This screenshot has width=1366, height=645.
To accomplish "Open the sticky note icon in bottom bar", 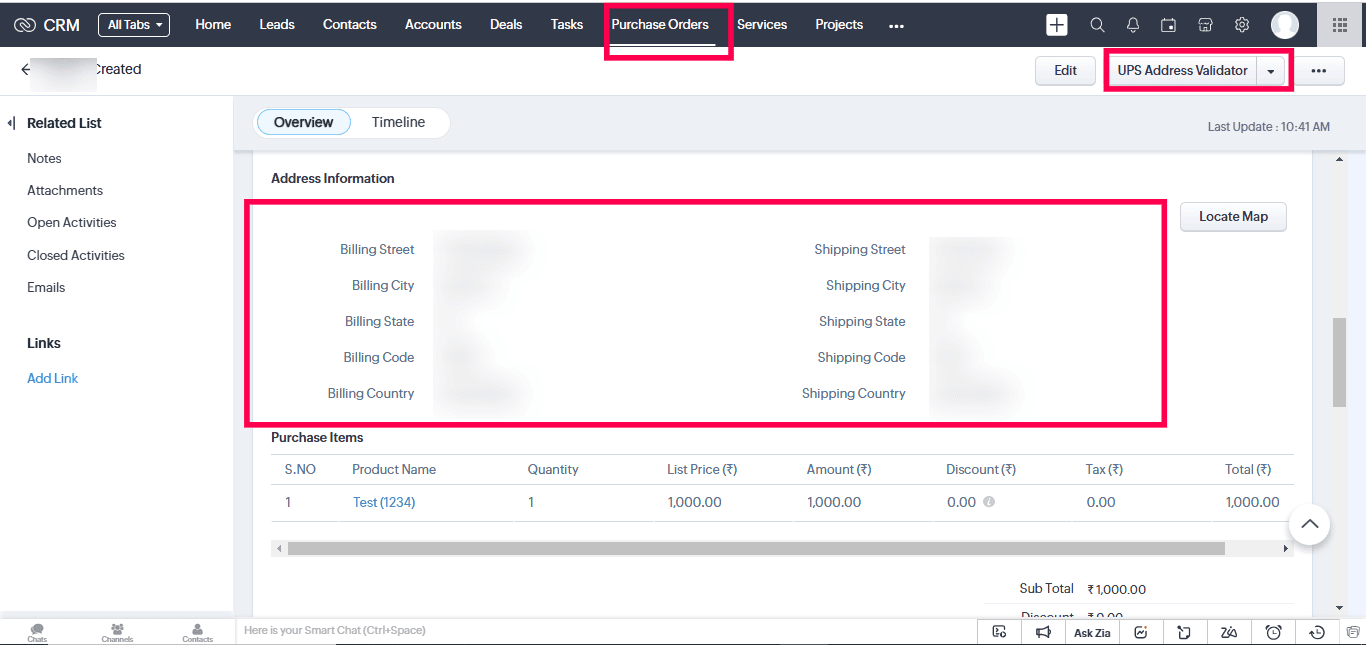I will [1184, 631].
